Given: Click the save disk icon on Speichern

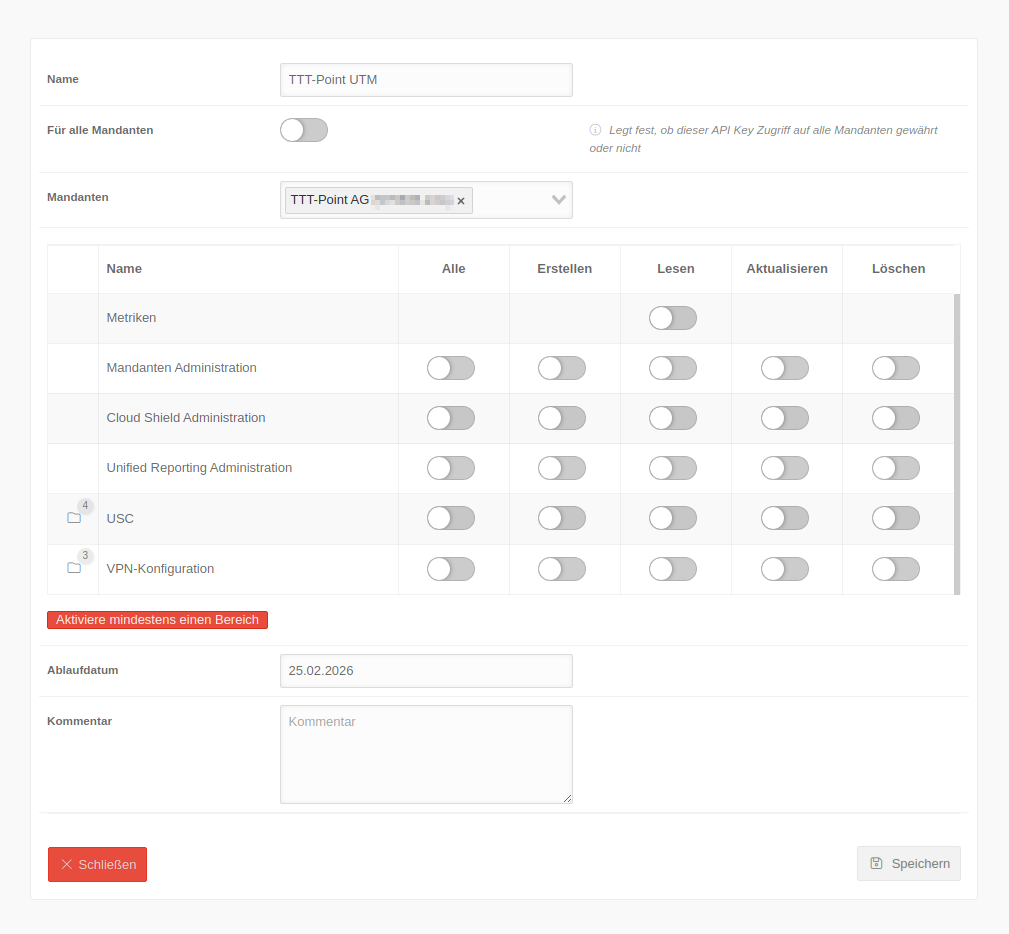Looking at the screenshot, I should pos(876,863).
